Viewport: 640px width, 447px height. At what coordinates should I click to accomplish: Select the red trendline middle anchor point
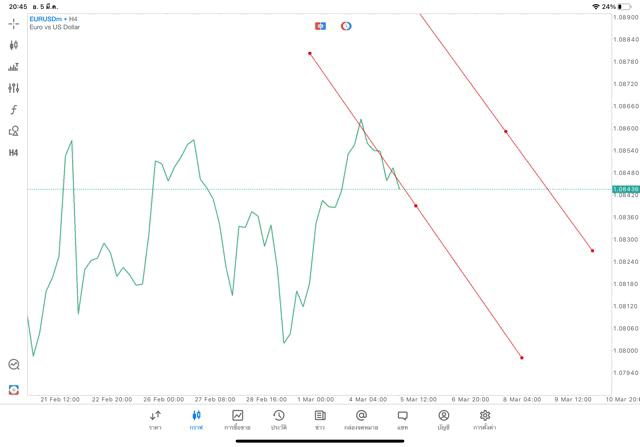coord(416,206)
